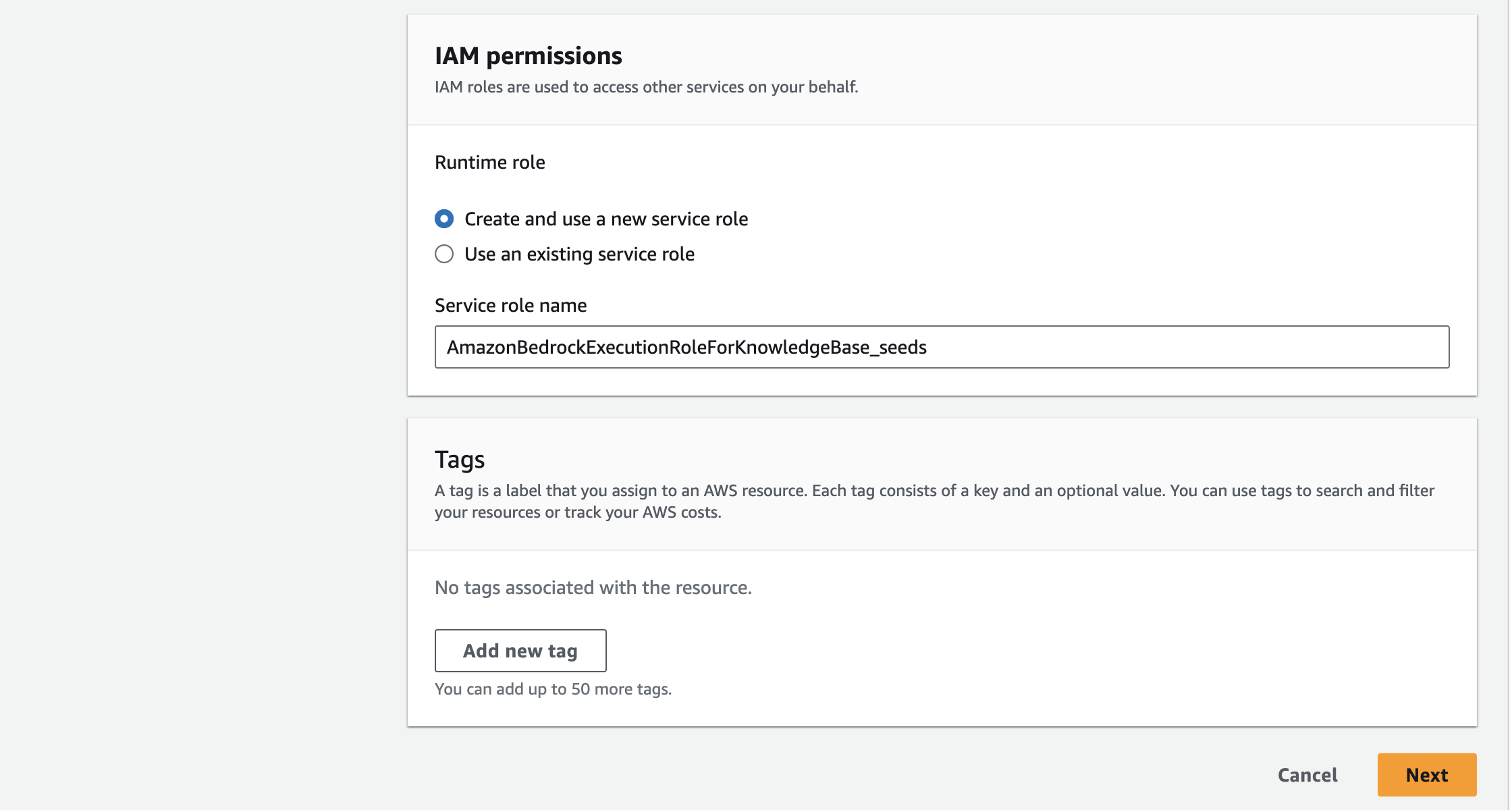Viewport: 1512px width, 810px height.
Task: Cancel the knowledge base setup
Action: [x=1307, y=775]
